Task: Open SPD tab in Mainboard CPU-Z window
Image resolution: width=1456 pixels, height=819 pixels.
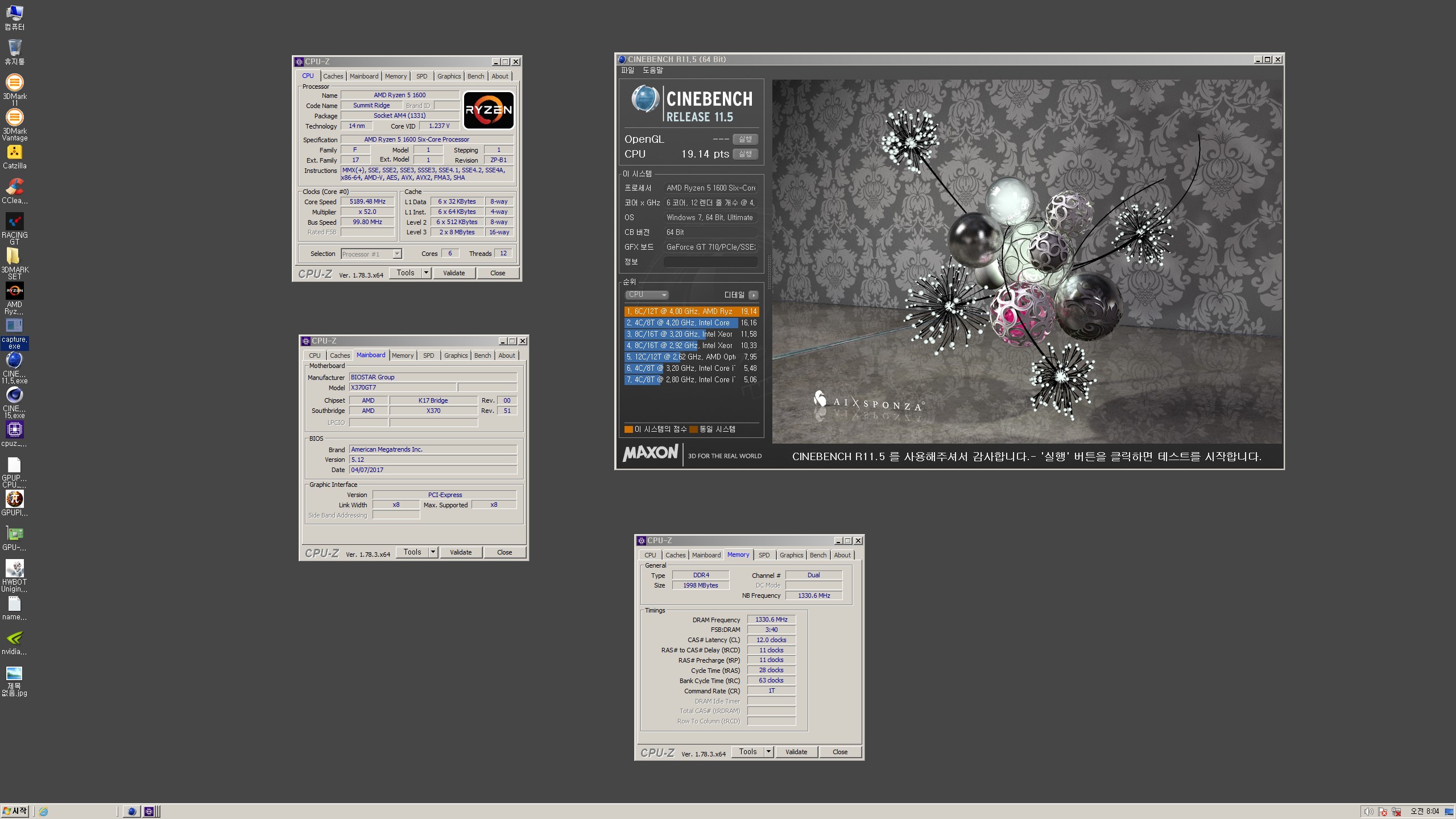Action: (429, 355)
